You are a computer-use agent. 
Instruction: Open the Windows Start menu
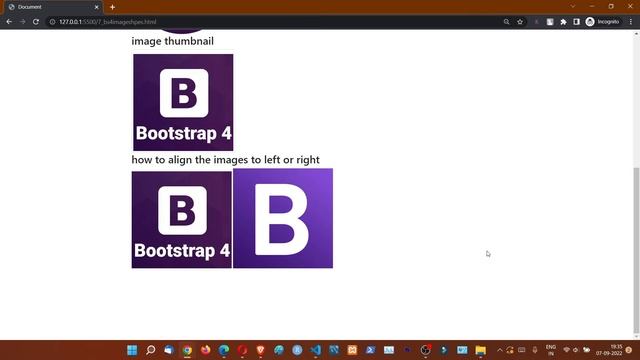tap(132, 350)
